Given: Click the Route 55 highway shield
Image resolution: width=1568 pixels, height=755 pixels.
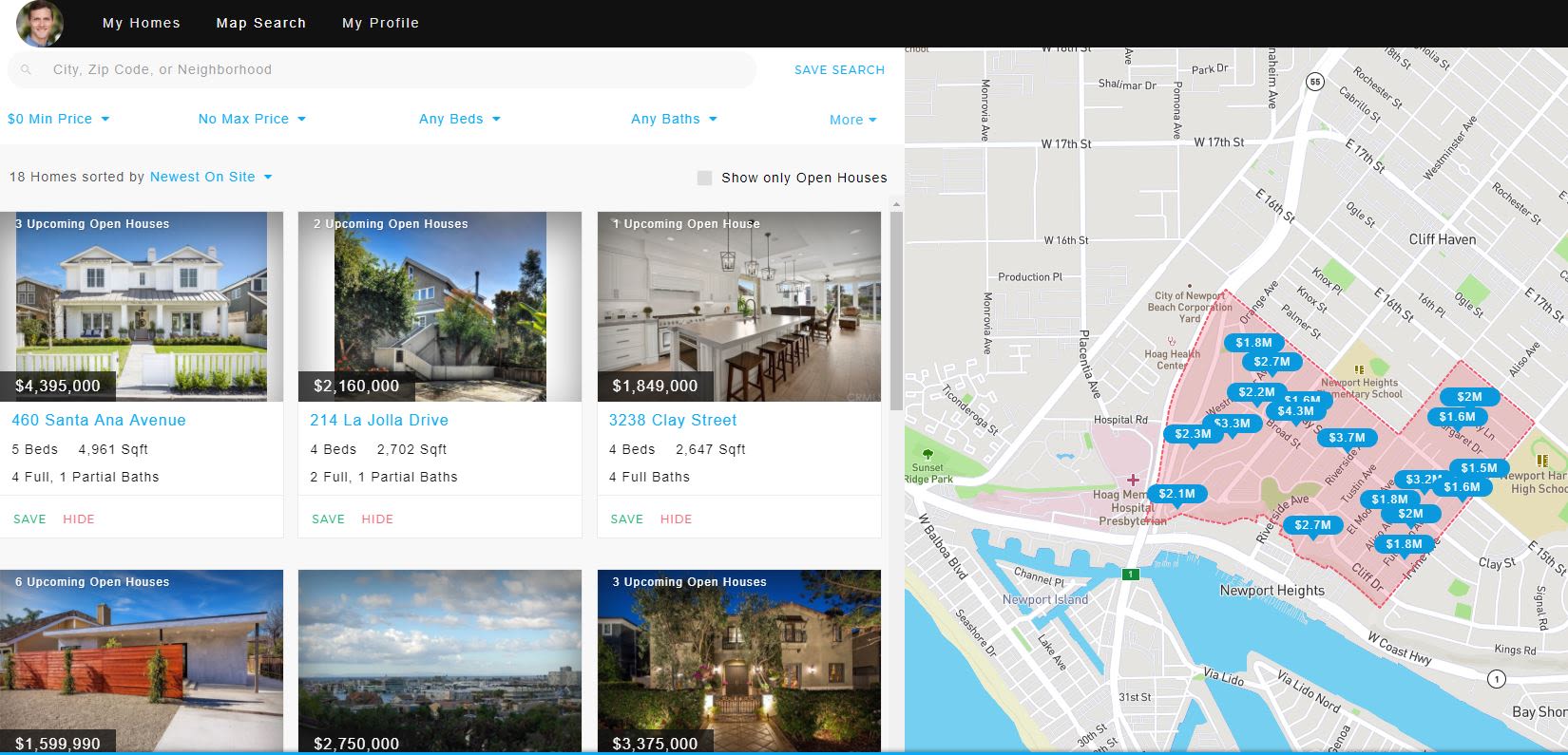Looking at the screenshot, I should 1313,82.
